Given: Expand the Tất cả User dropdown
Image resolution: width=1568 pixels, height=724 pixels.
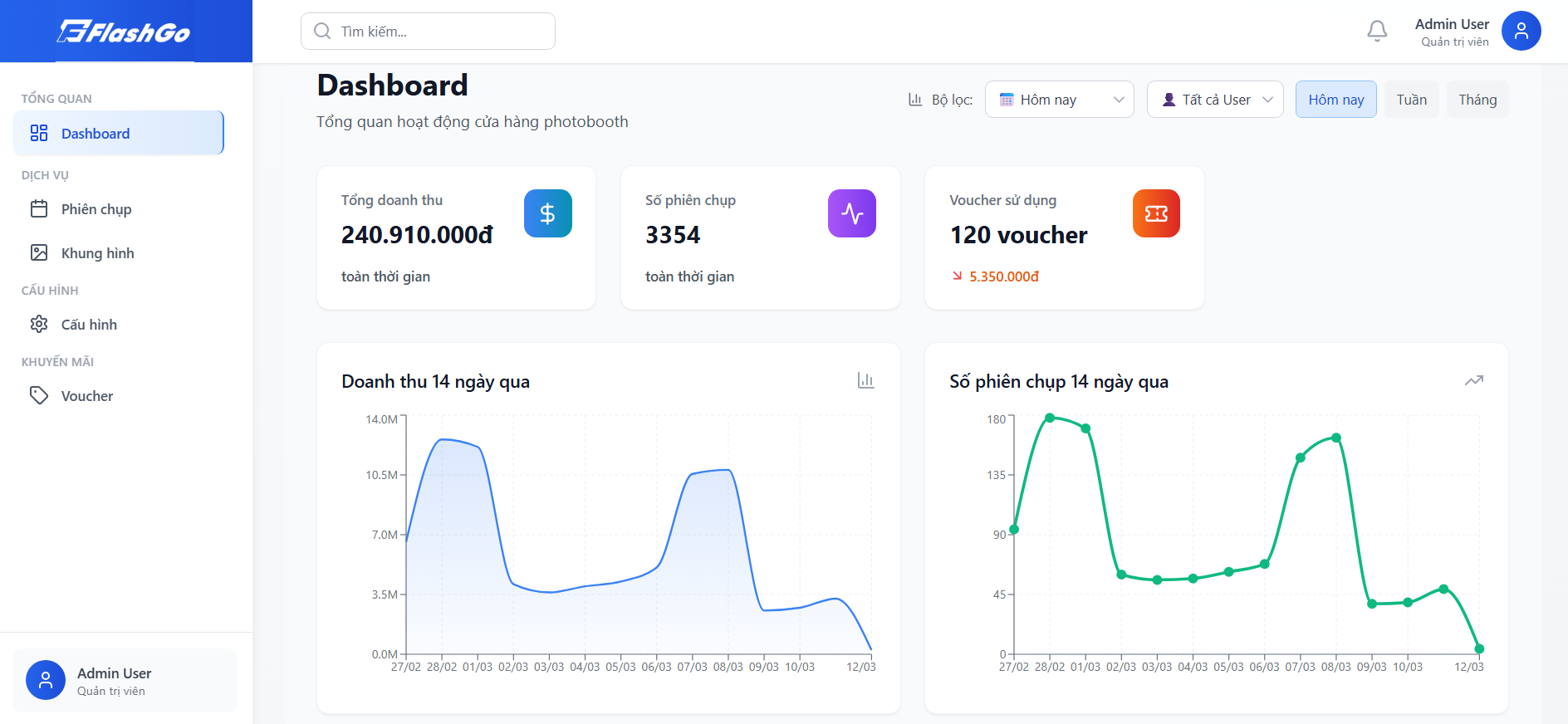Looking at the screenshot, I should pos(1214,100).
